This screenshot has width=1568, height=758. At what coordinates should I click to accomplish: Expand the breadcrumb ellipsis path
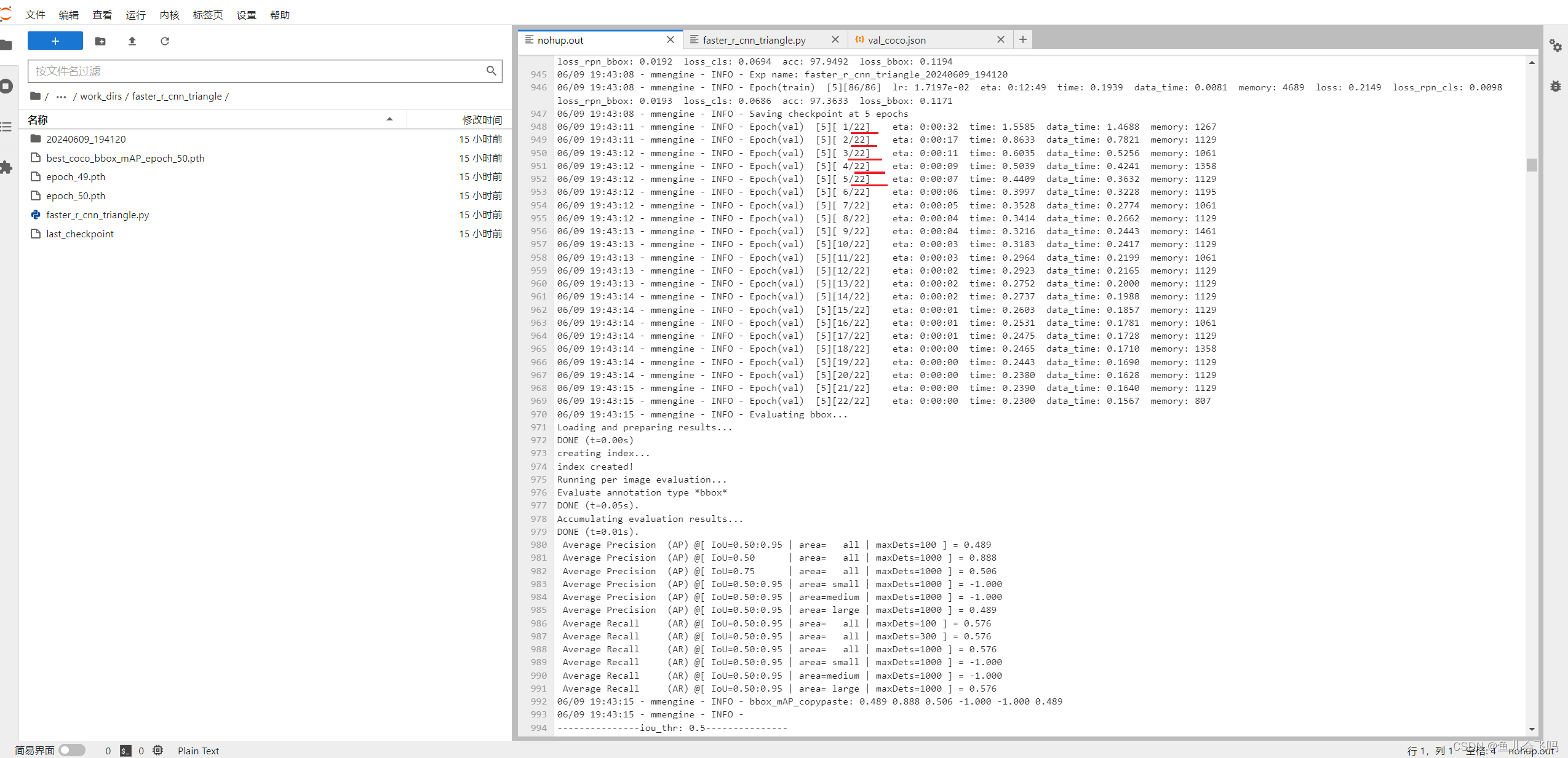tap(61, 97)
